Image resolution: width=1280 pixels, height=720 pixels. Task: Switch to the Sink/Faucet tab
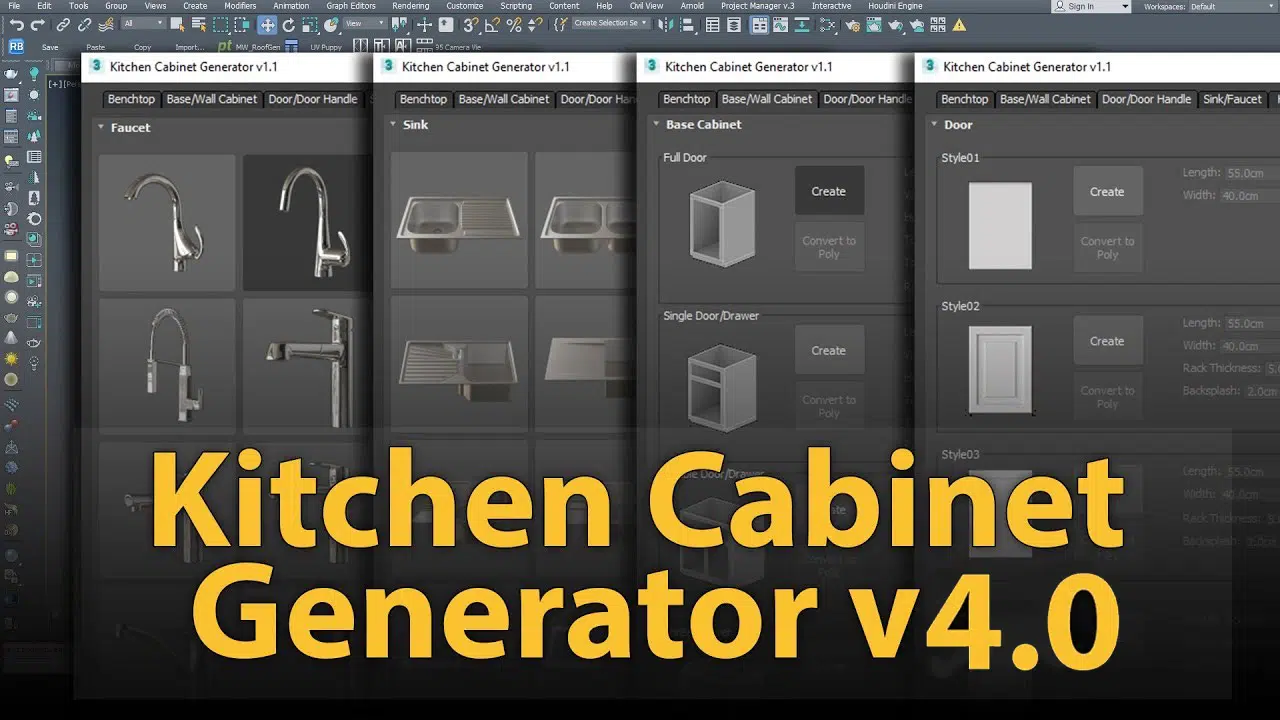[1232, 99]
